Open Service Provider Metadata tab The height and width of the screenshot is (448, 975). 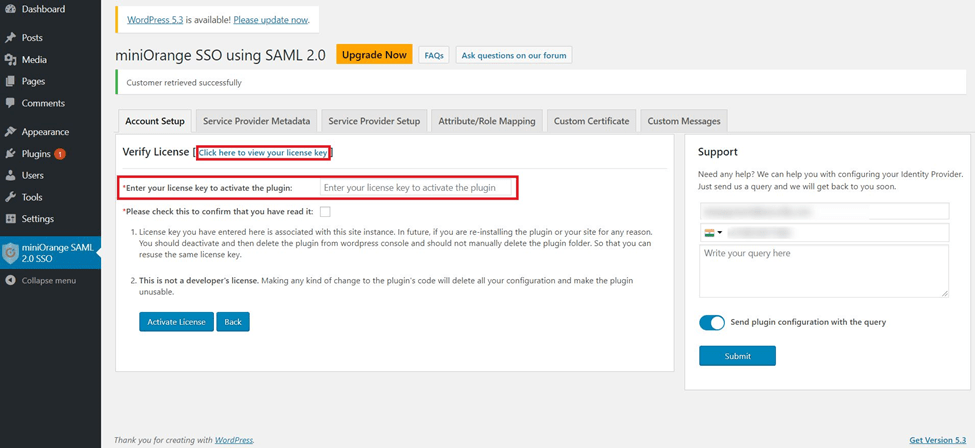256,121
